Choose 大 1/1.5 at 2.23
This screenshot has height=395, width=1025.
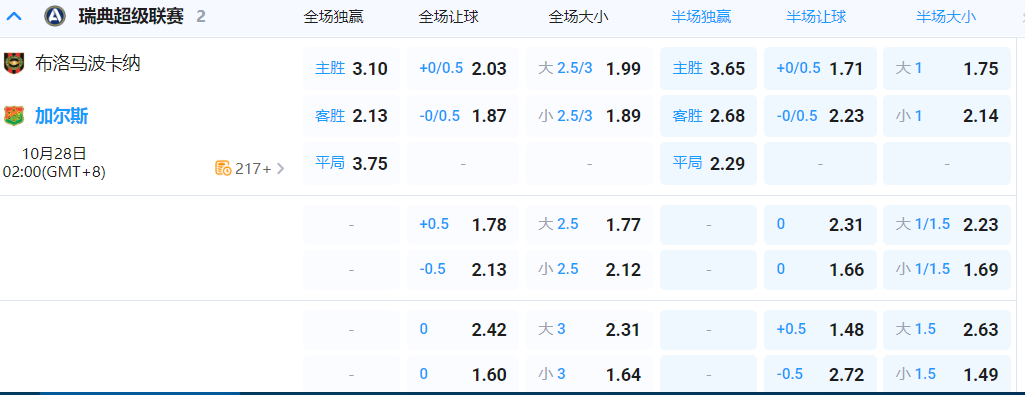[x=947, y=225]
